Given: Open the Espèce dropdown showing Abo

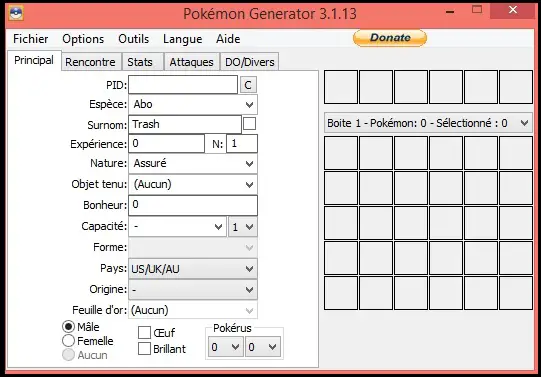Looking at the screenshot, I should pos(193,104).
